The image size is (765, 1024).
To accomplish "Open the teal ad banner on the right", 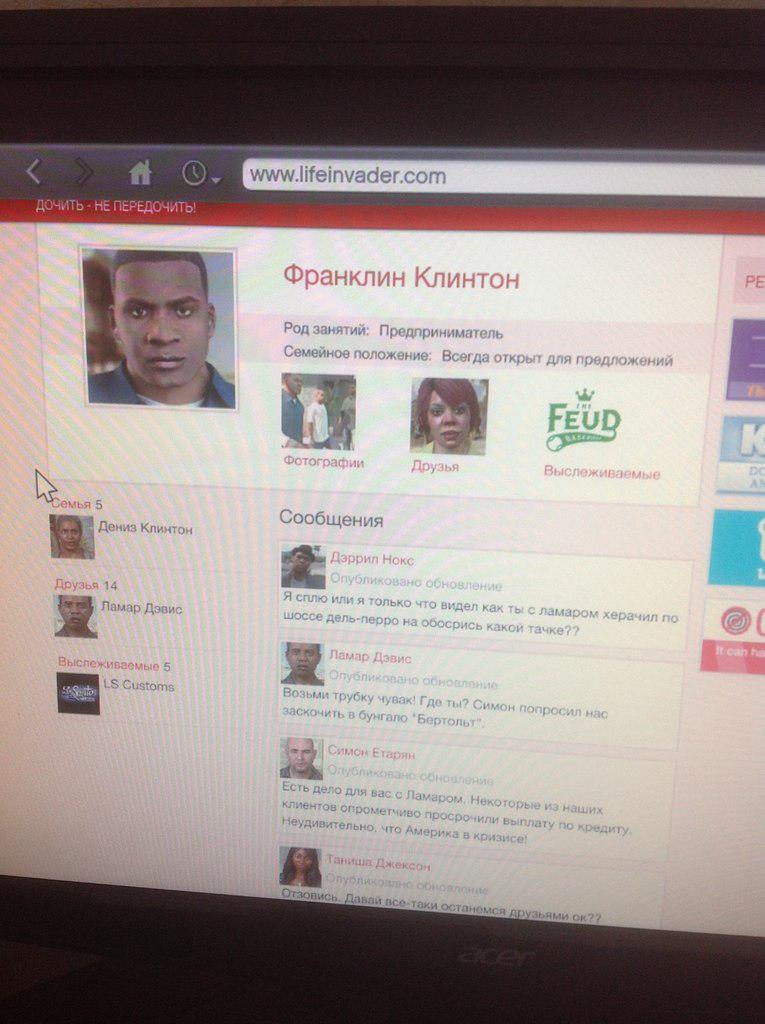I will [738, 548].
